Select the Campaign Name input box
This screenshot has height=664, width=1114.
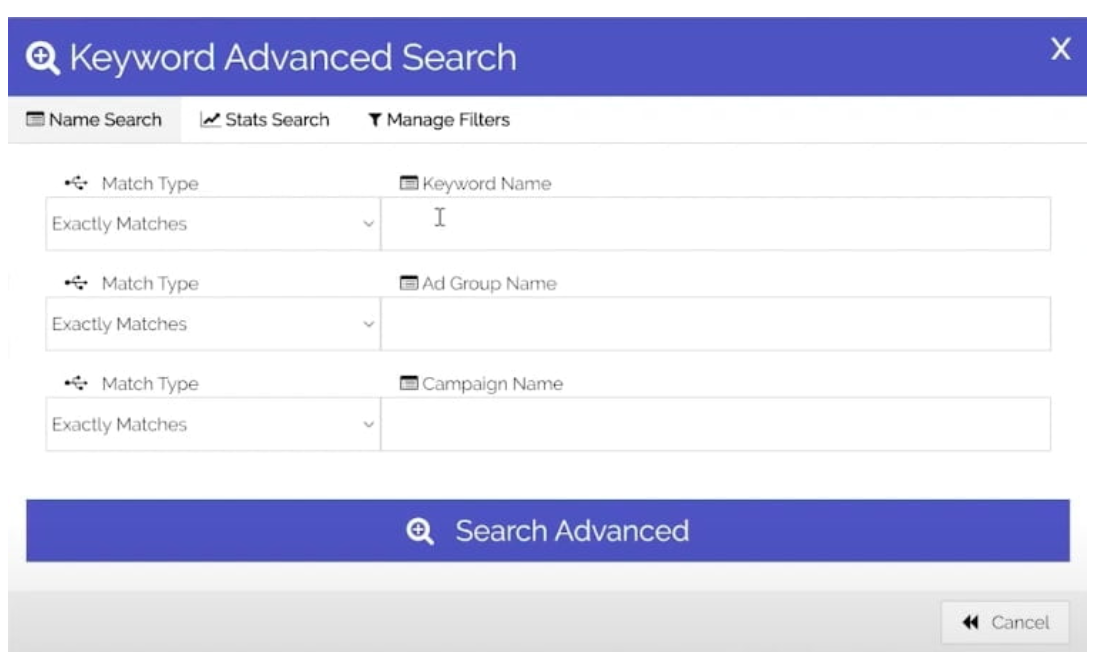click(x=715, y=425)
